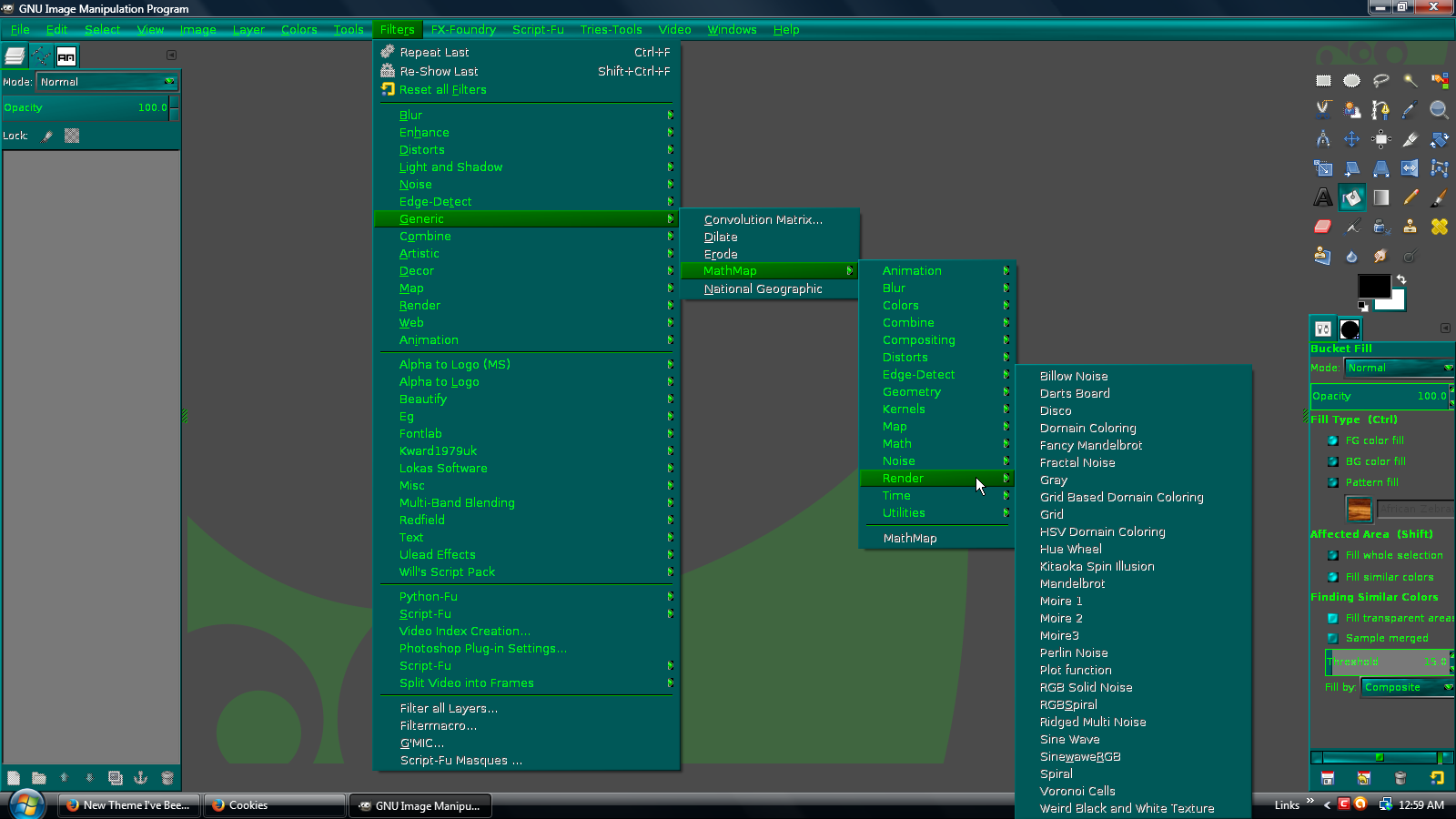Viewport: 1456px width, 819px height.
Task: Expand the Light and Shadow submenu
Action: tap(527, 167)
